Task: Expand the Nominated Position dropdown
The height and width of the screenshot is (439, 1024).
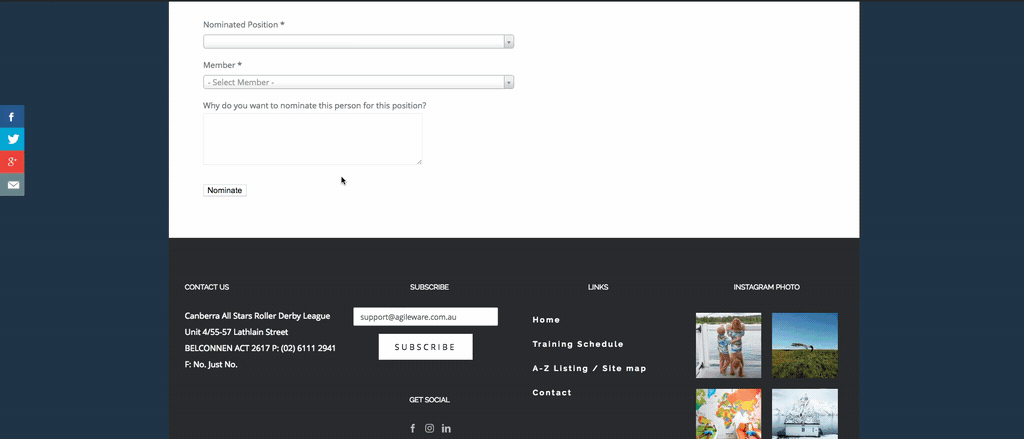Action: [358, 42]
